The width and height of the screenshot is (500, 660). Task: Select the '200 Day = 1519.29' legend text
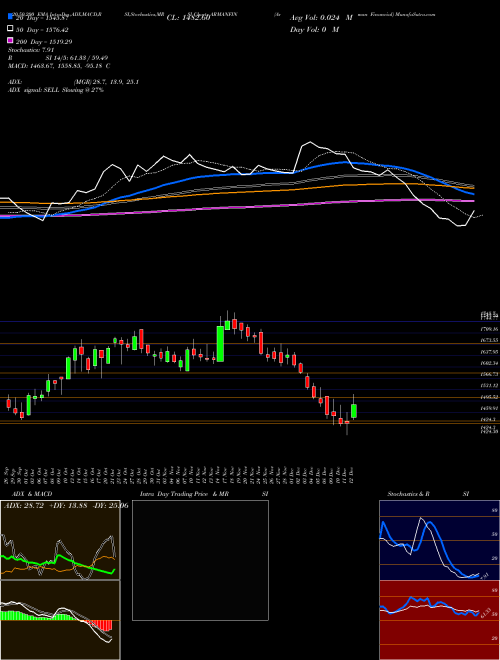[x=44, y=42]
